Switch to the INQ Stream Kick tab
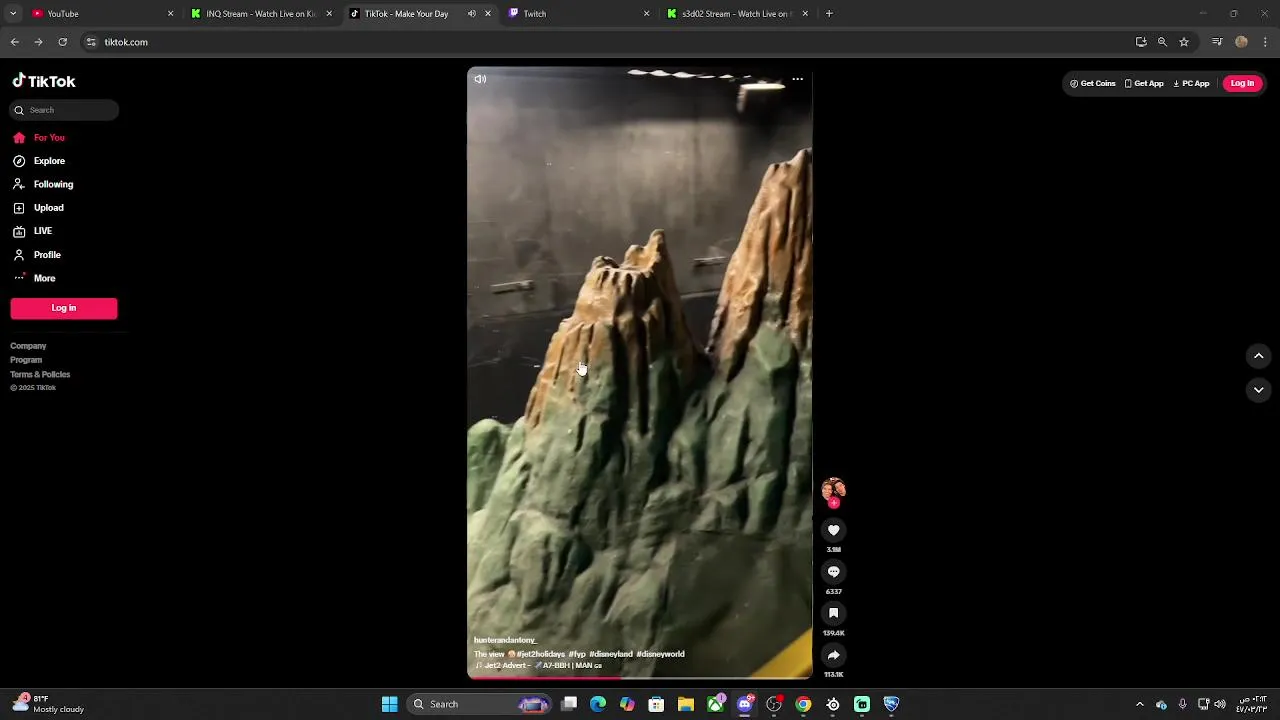 (260, 14)
